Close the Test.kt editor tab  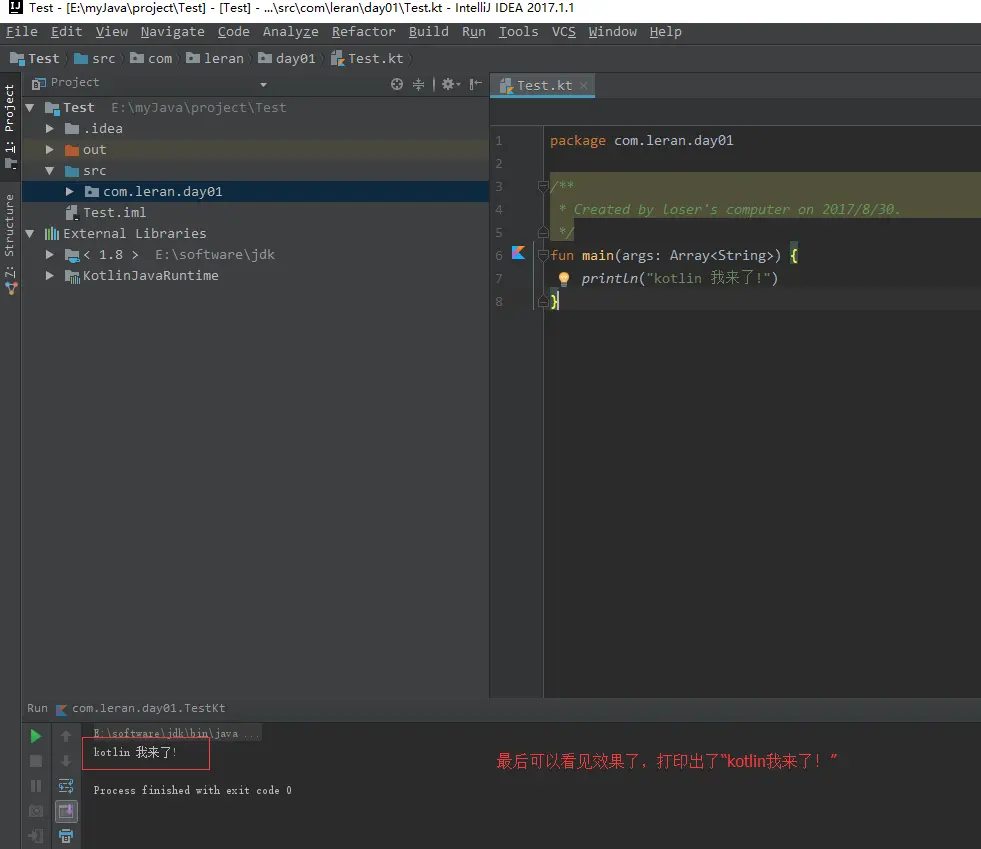583,85
